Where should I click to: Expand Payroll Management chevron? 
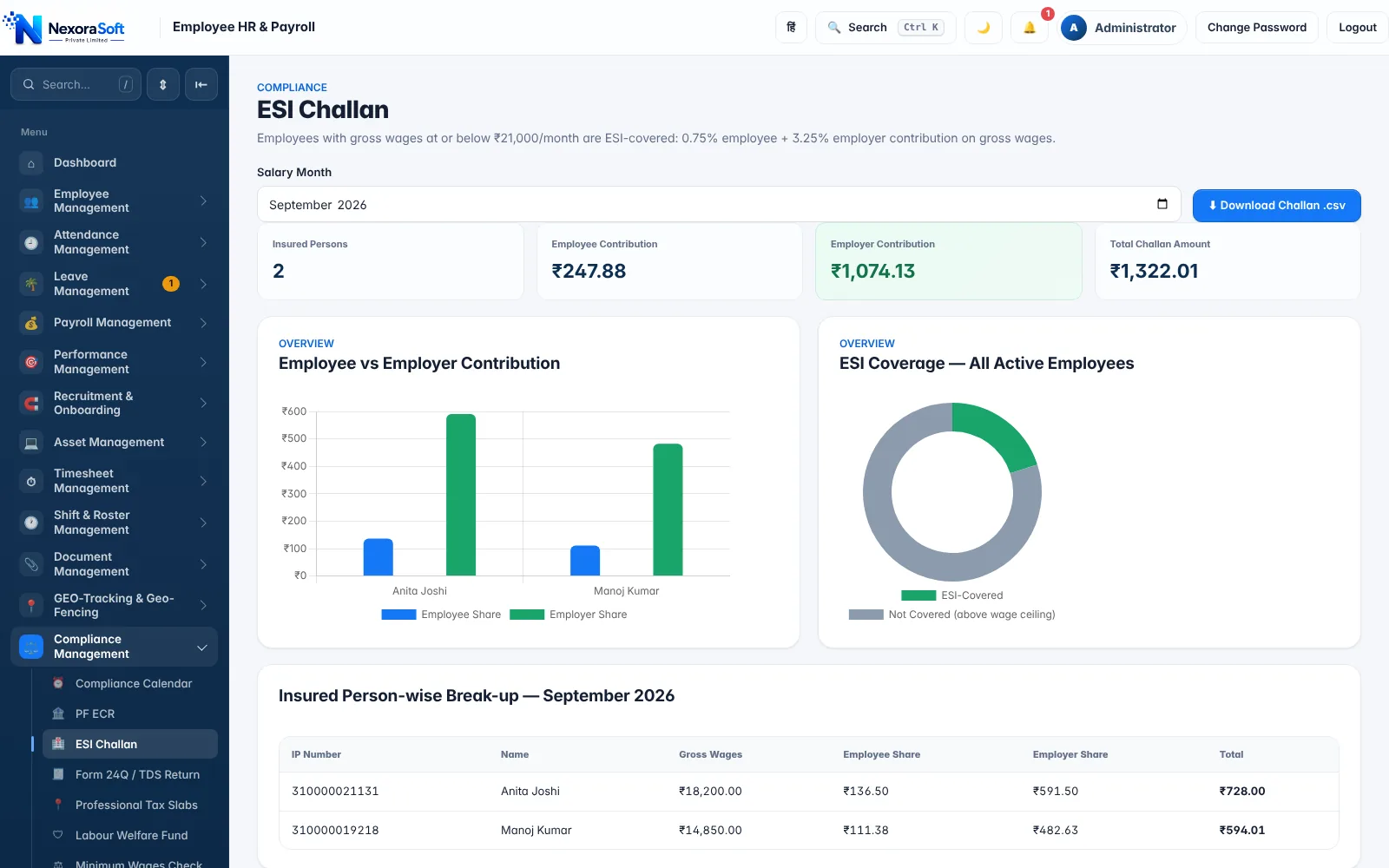tap(203, 323)
